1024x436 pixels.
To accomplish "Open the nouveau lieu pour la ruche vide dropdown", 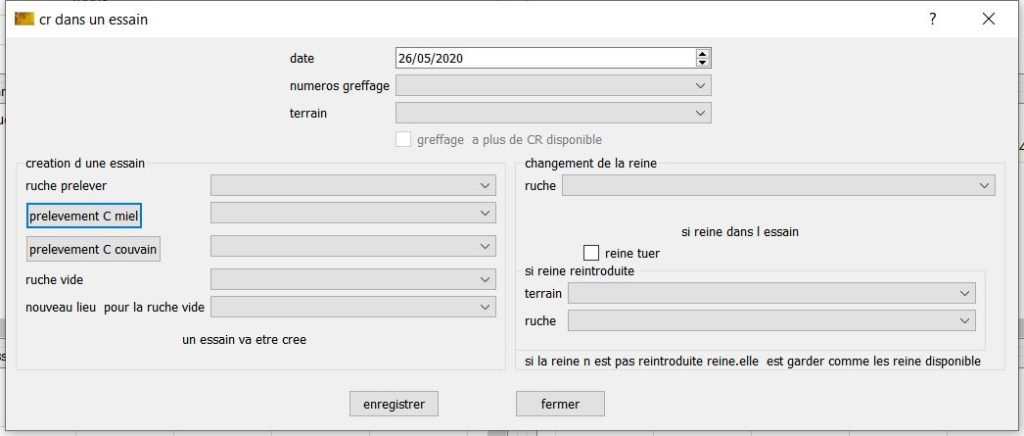I will coord(353,306).
